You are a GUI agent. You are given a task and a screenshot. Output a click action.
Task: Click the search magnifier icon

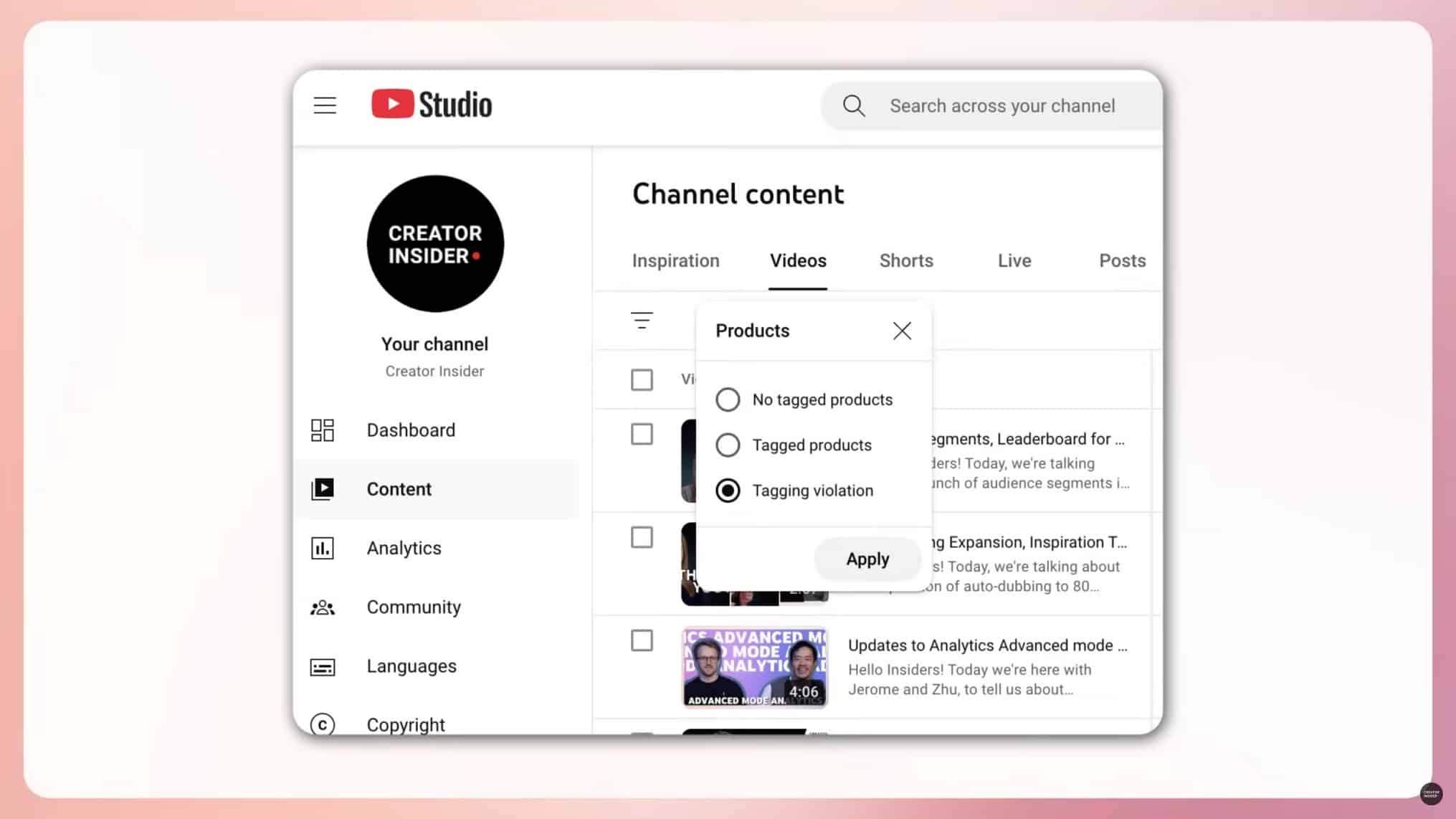(853, 106)
